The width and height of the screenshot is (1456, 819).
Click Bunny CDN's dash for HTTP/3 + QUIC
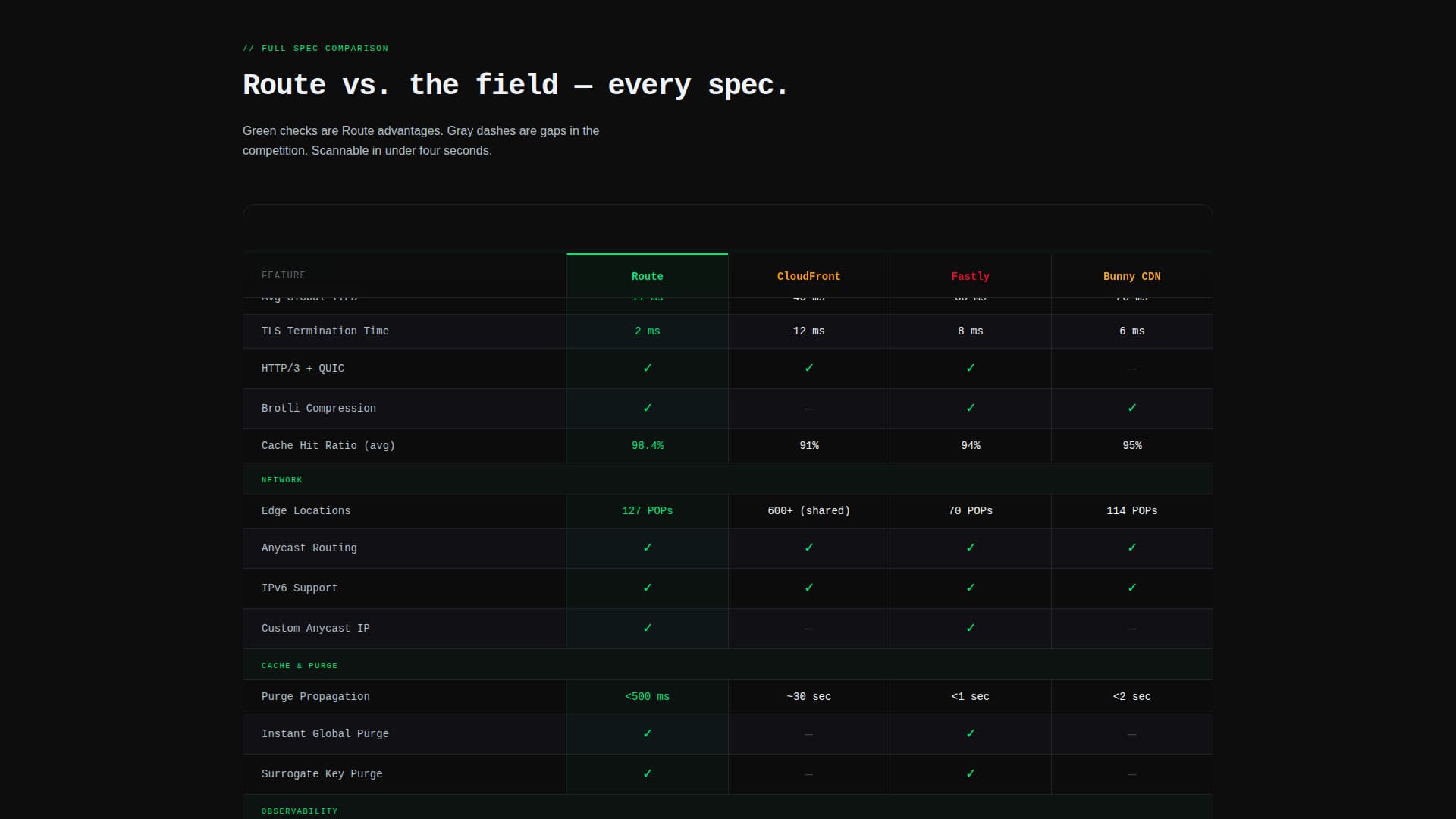tap(1131, 369)
